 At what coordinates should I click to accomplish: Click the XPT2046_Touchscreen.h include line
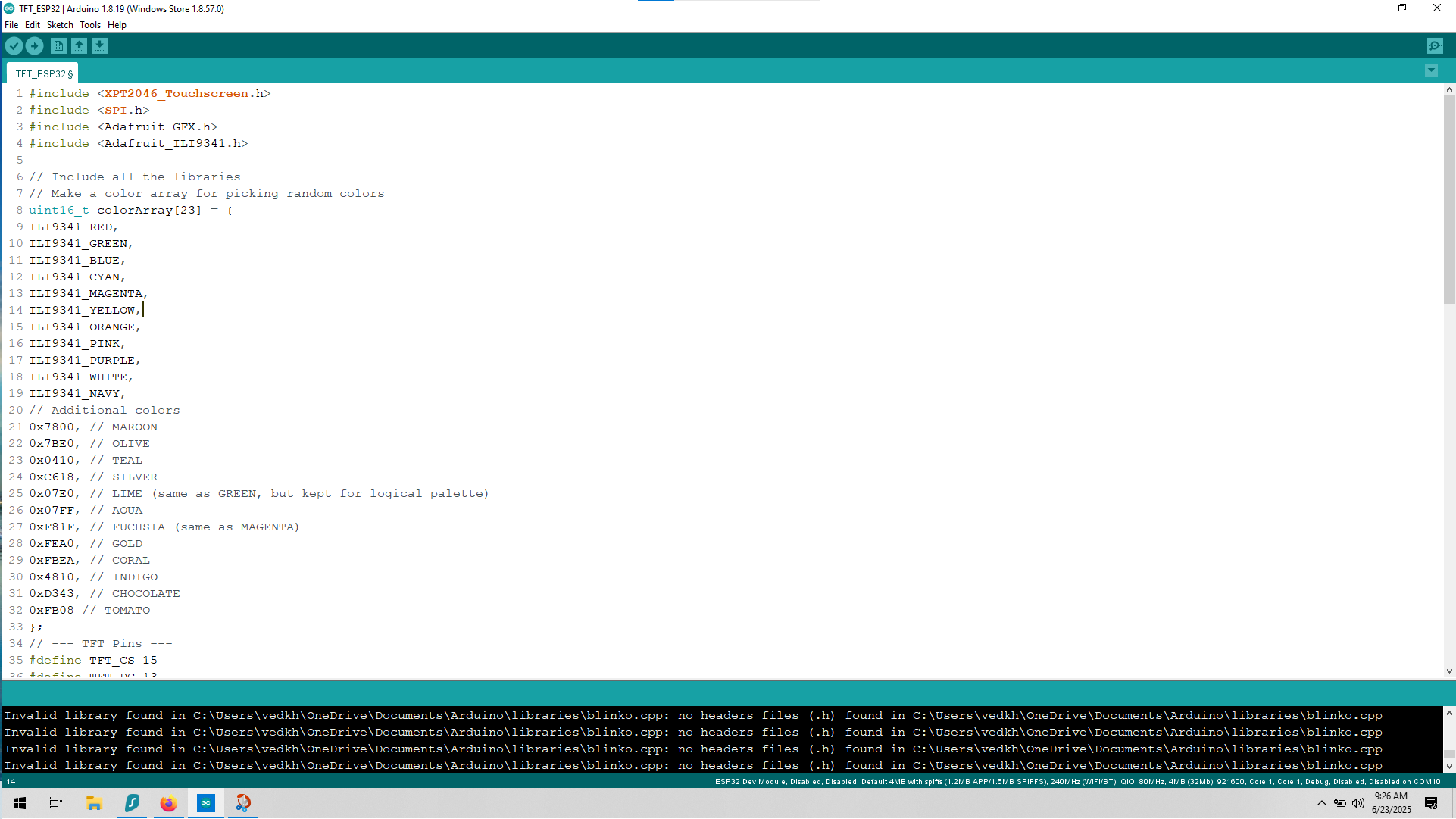pos(150,94)
